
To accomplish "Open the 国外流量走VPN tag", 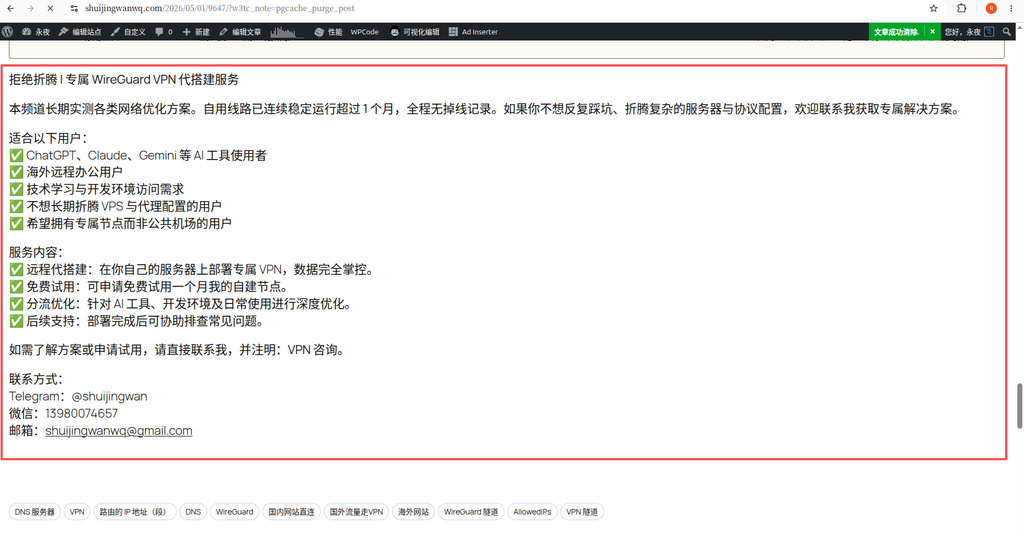I will pyautogui.click(x=357, y=512).
